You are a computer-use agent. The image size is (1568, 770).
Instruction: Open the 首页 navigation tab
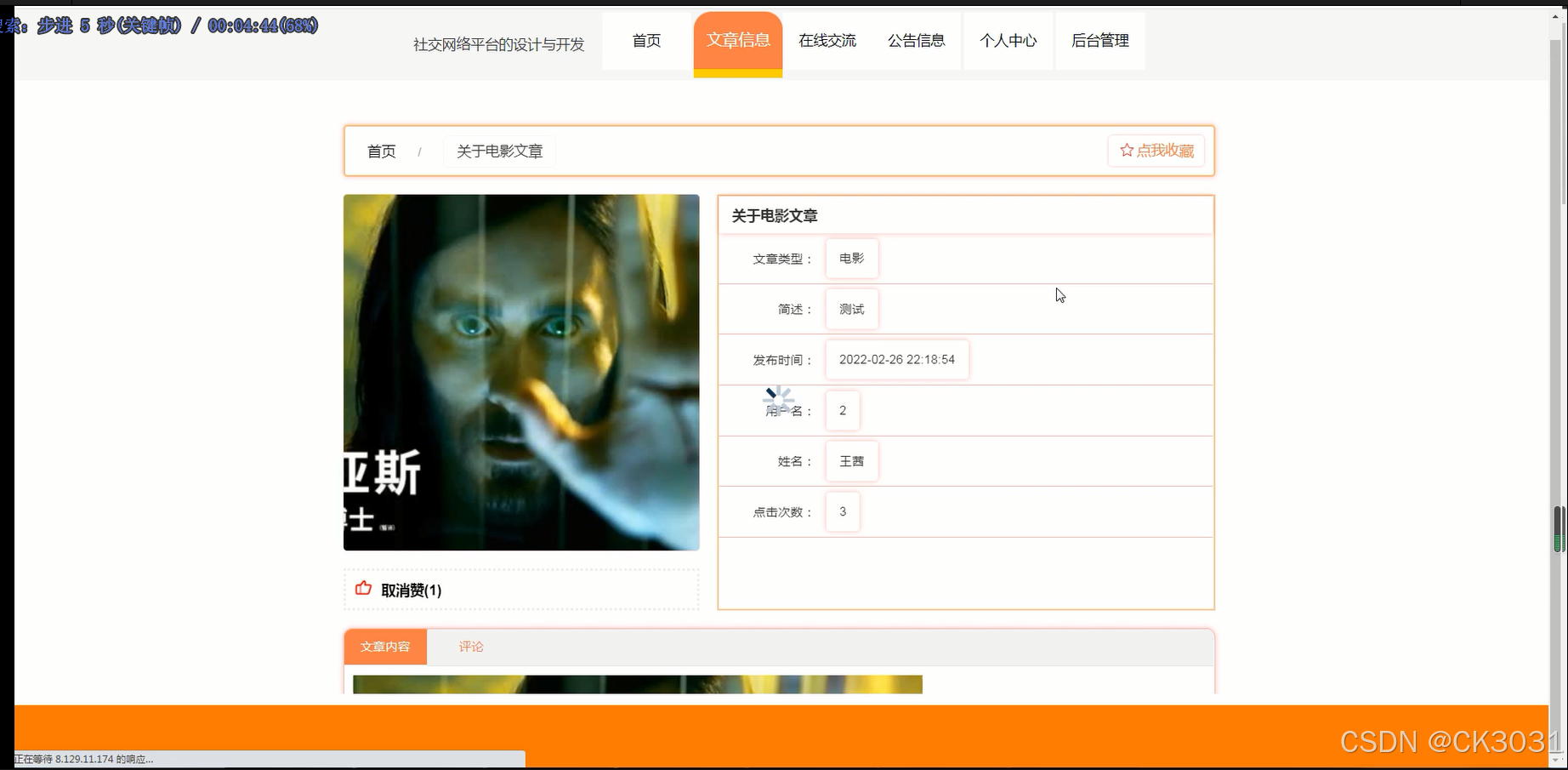(646, 40)
